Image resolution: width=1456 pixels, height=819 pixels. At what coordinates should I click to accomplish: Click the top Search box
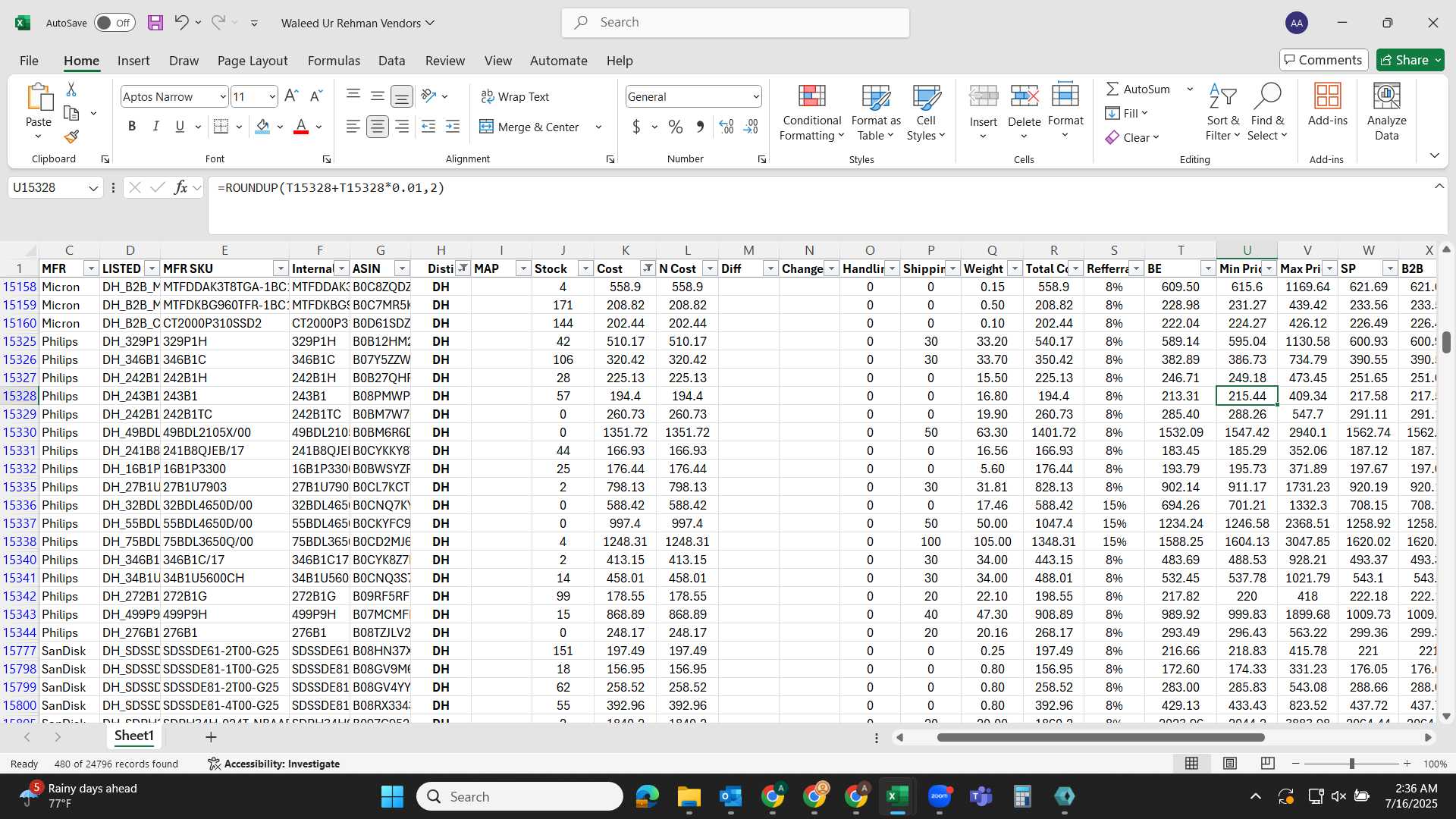736,23
